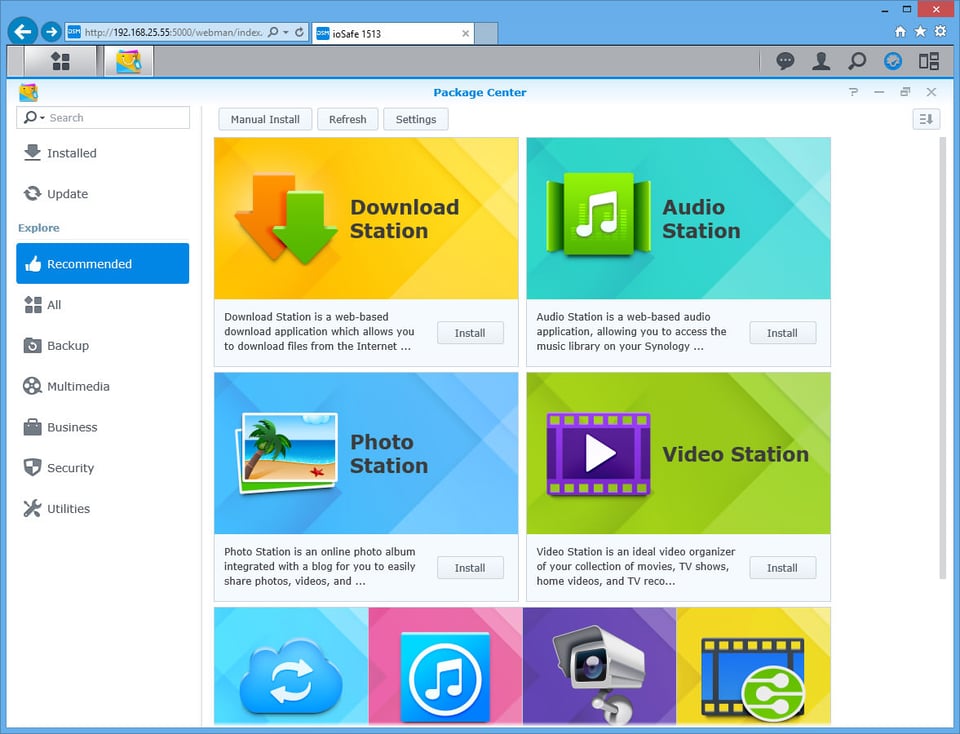Click the browser home icon
This screenshot has width=960, height=734.
coord(900,31)
